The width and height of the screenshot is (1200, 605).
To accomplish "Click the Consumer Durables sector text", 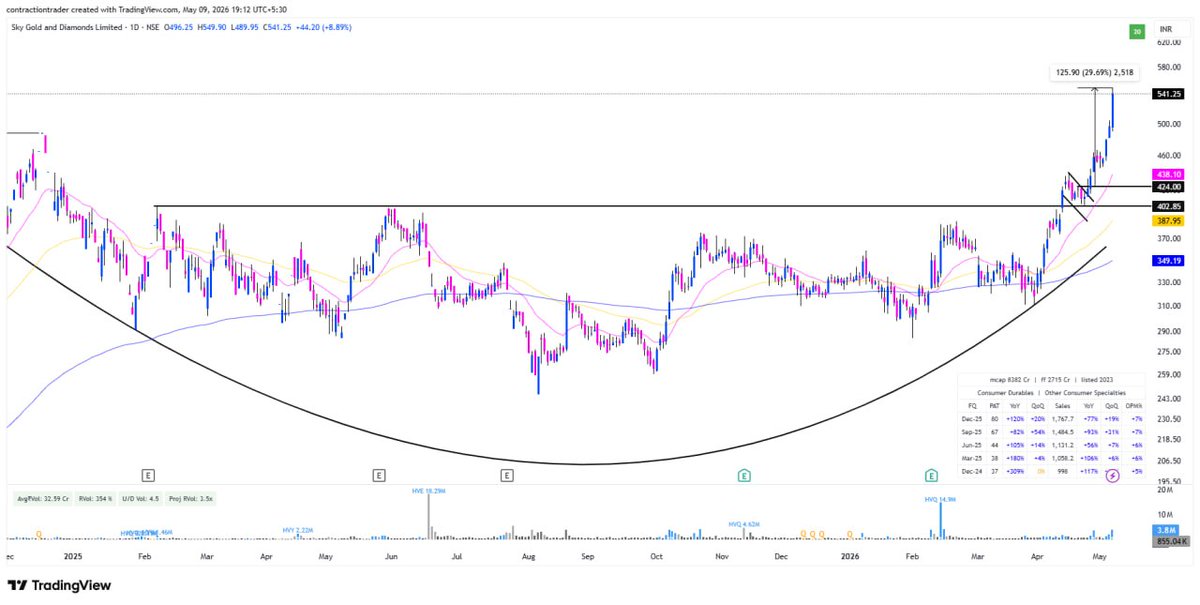I will point(1003,392).
